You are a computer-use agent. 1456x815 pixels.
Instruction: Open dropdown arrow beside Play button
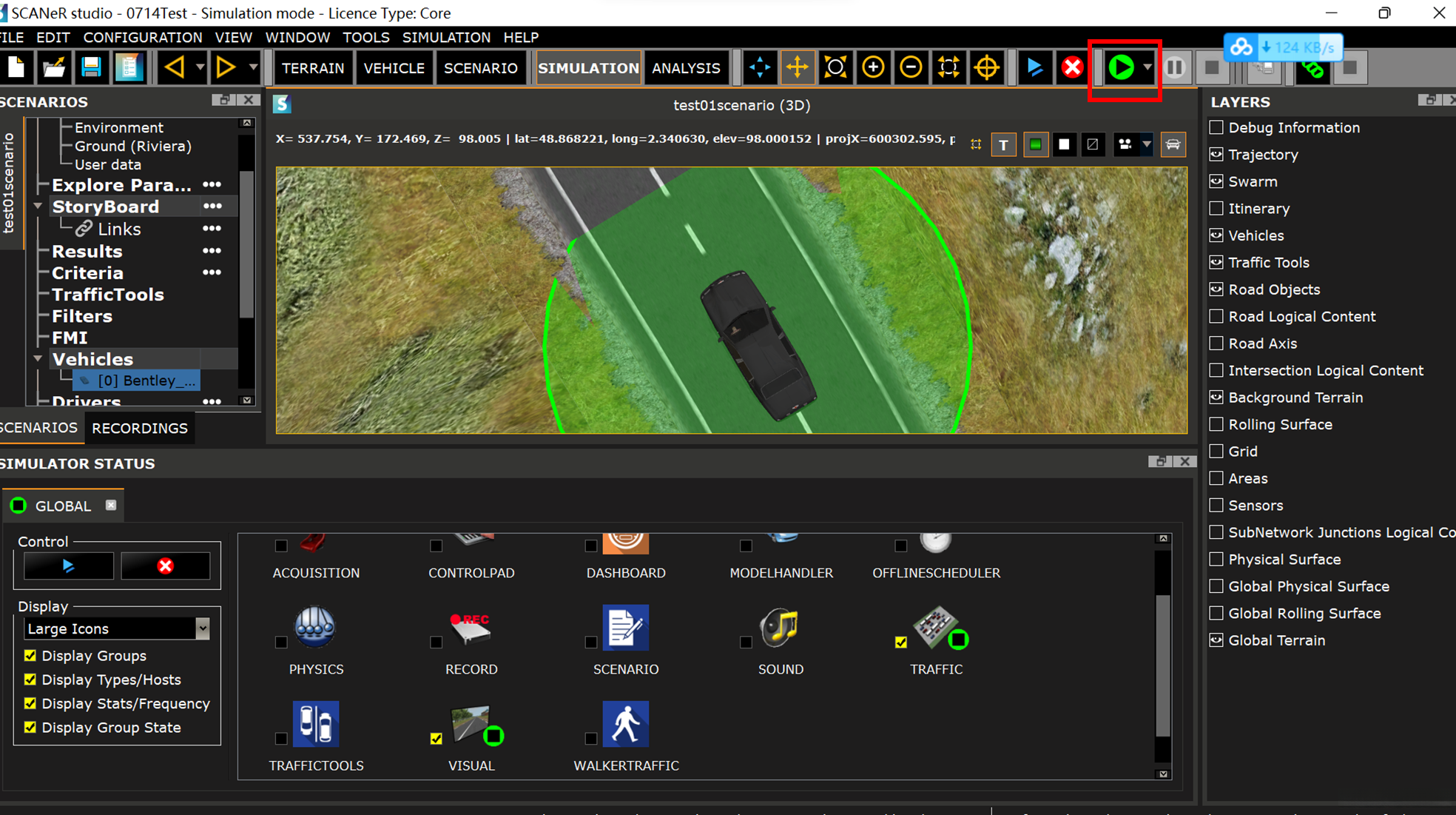[1147, 68]
